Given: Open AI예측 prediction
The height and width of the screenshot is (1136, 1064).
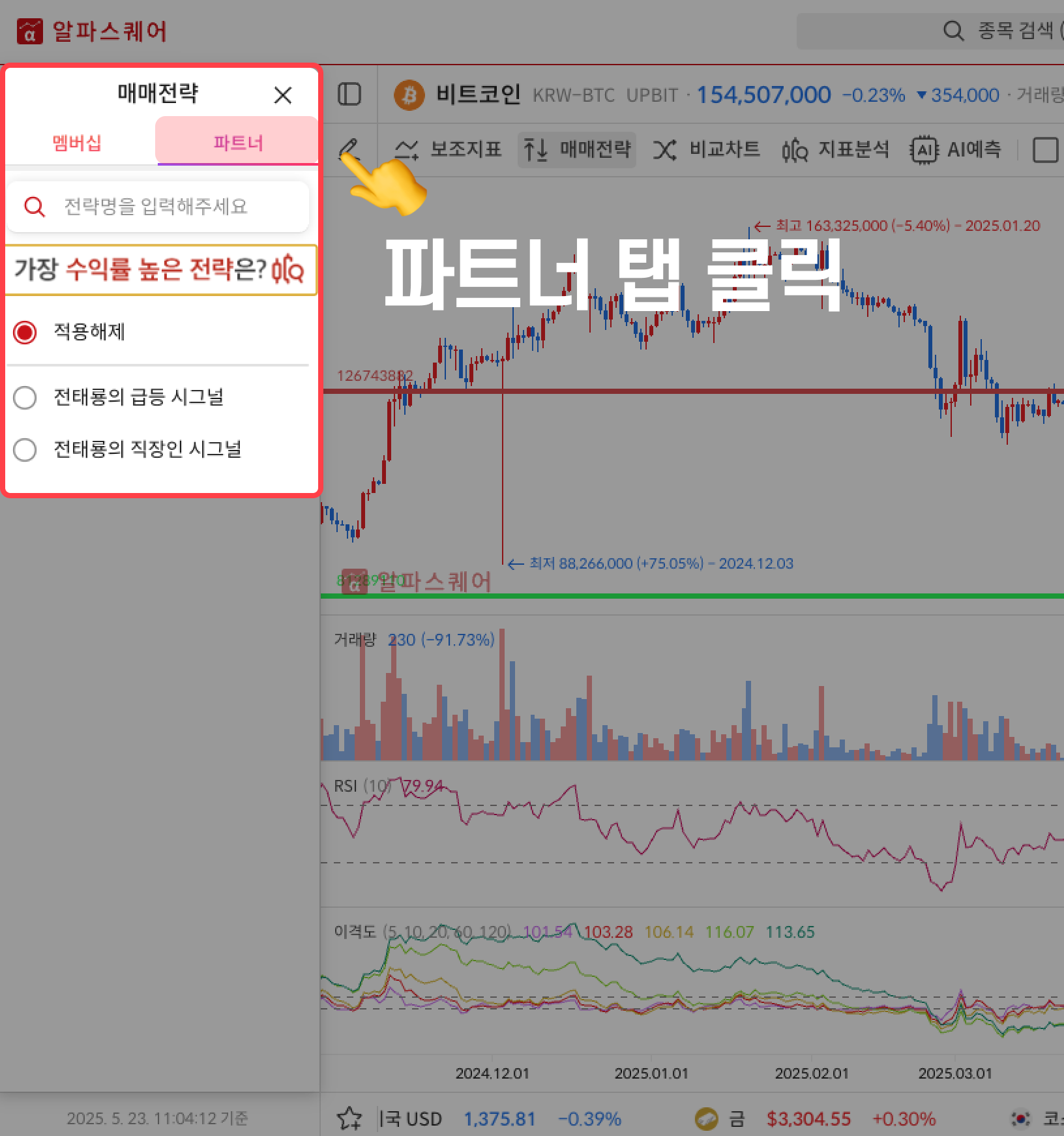Looking at the screenshot, I should coord(956,149).
